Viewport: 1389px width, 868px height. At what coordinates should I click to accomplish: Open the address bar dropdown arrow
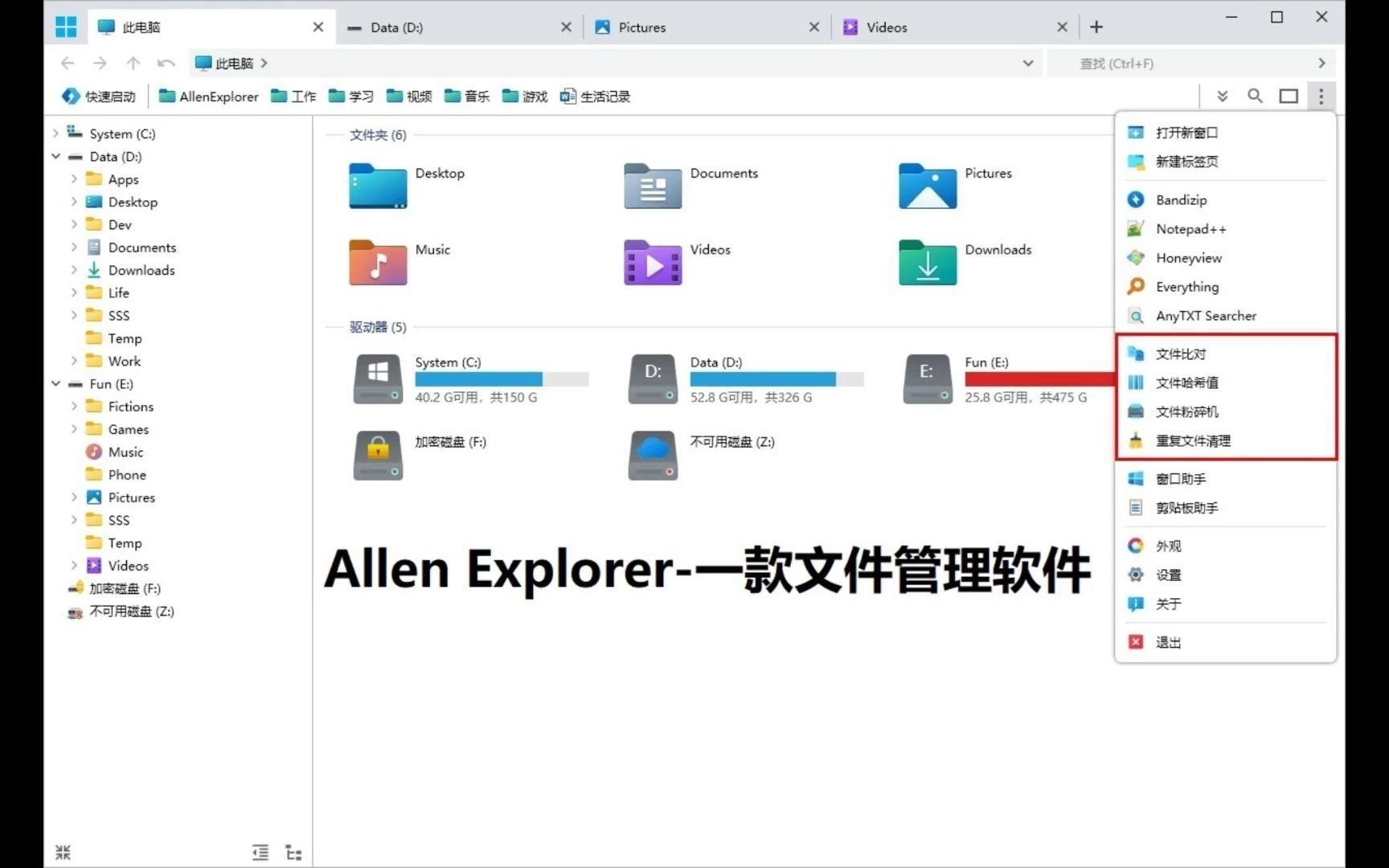(1027, 63)
